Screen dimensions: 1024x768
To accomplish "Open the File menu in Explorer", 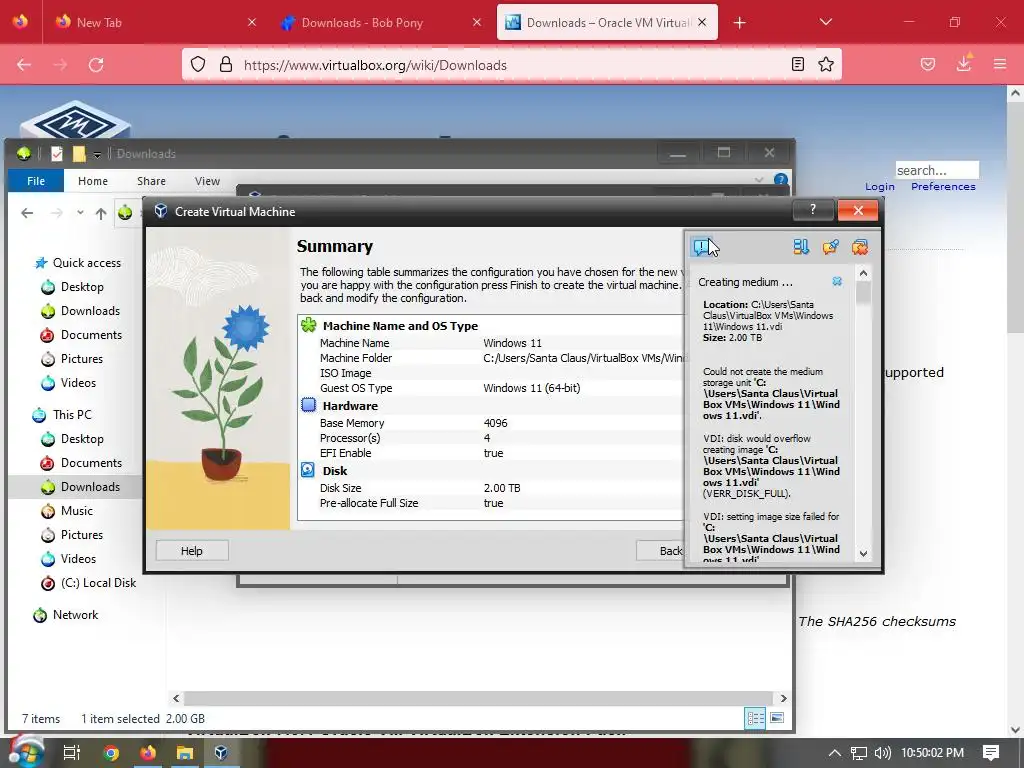I will (x=36, y=181).
